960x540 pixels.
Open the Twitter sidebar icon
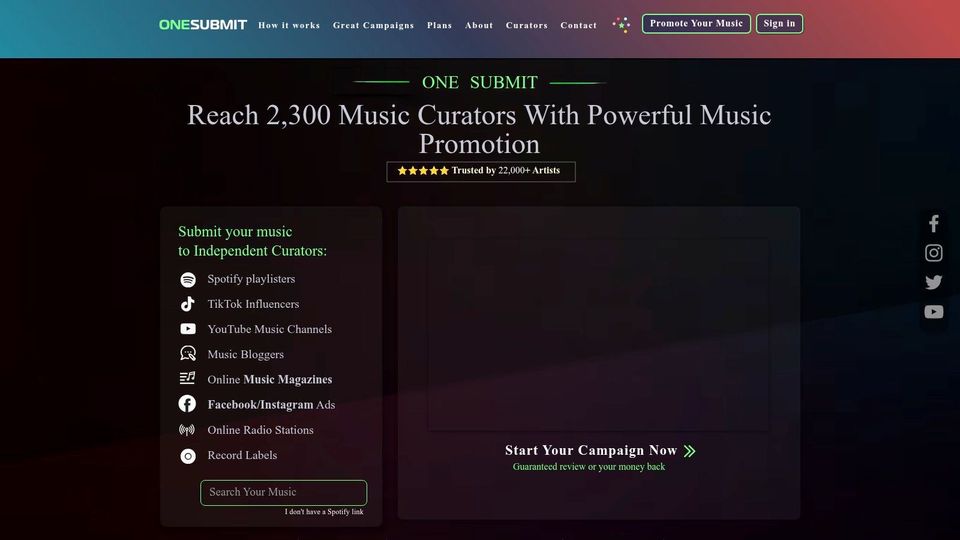tap(934, 282)
